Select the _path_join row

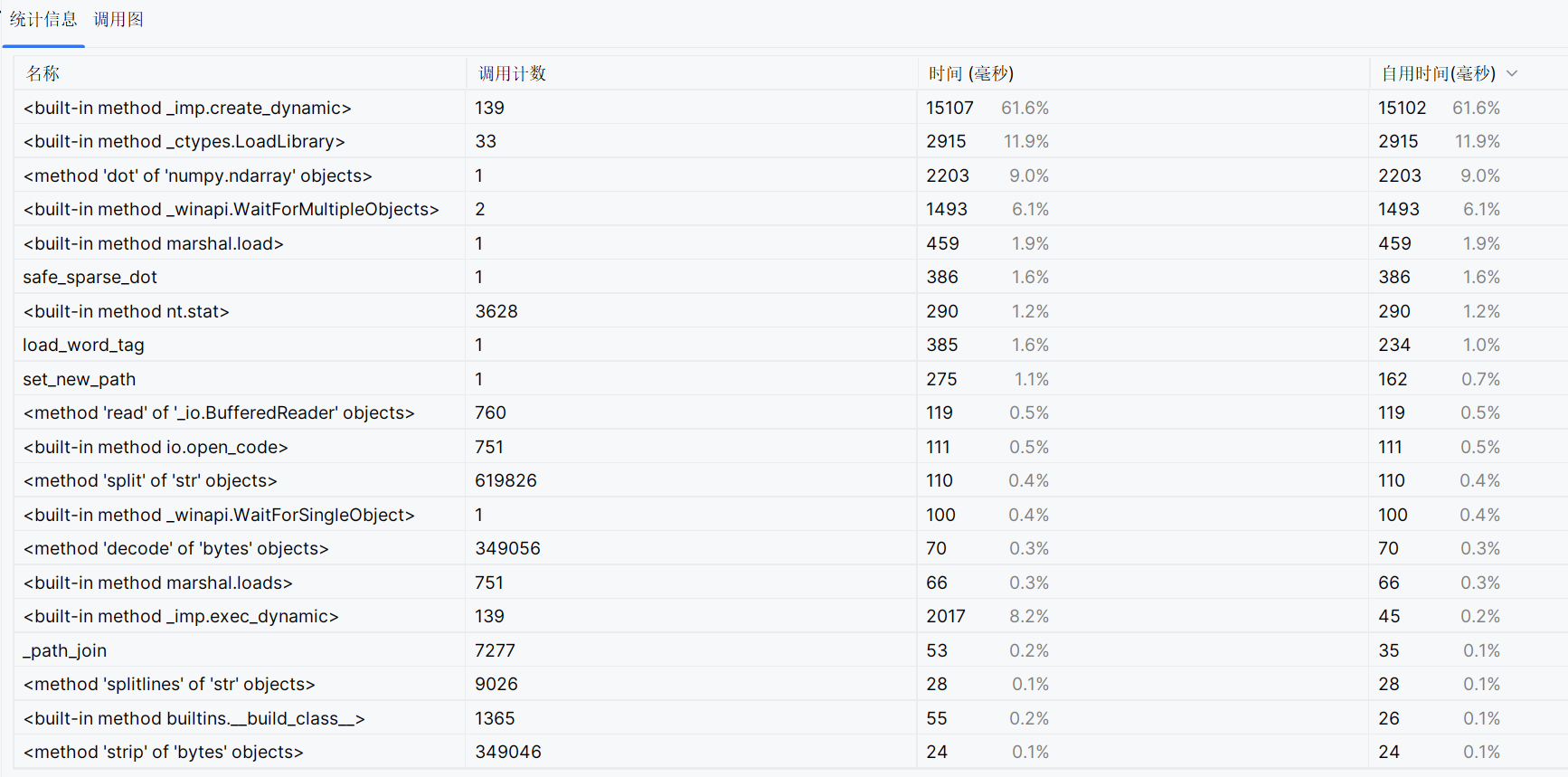[x=65, y=650]
